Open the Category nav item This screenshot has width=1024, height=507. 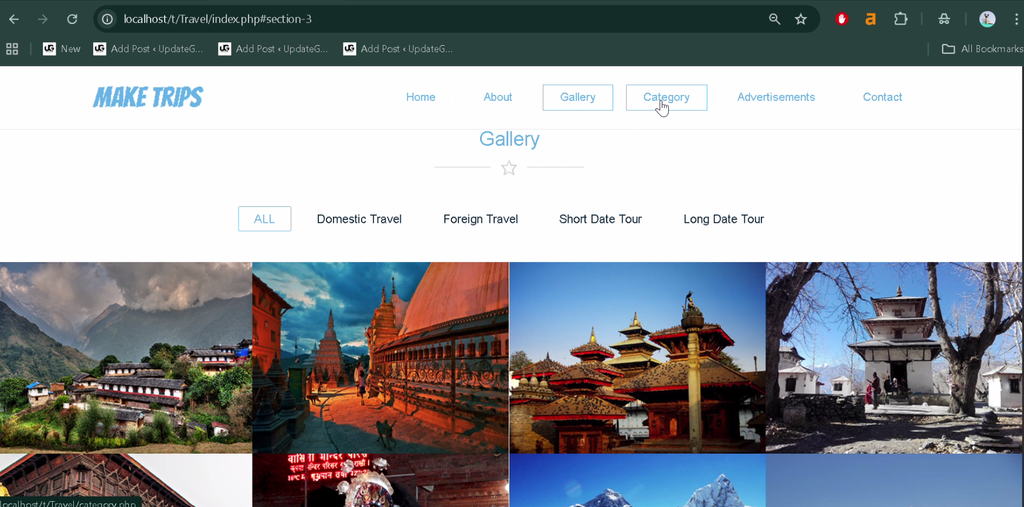(x=666, y=97)
